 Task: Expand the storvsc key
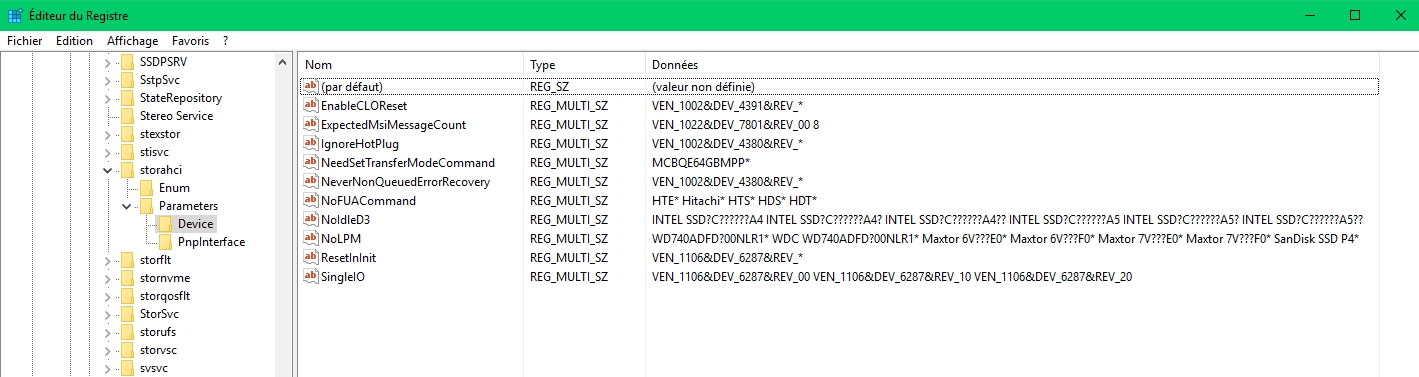(x=107, y=350)
